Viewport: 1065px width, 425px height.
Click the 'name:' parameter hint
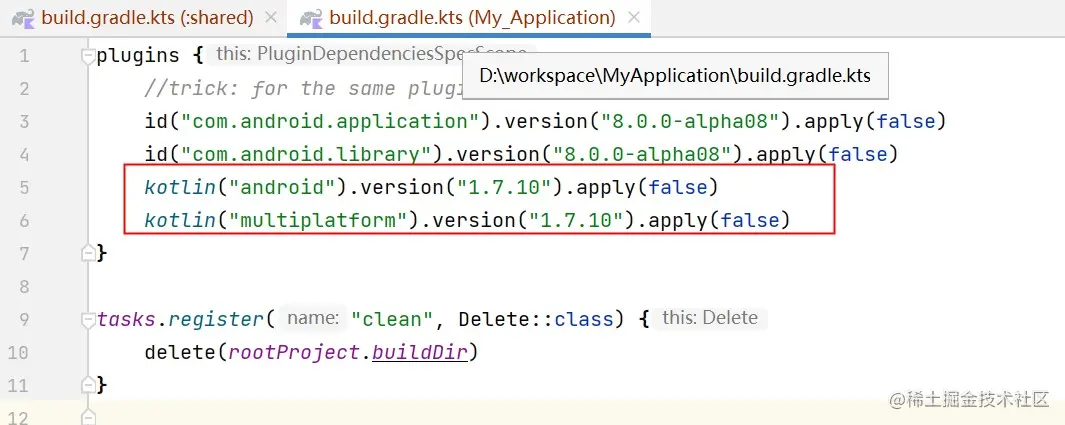click(312, 318)
